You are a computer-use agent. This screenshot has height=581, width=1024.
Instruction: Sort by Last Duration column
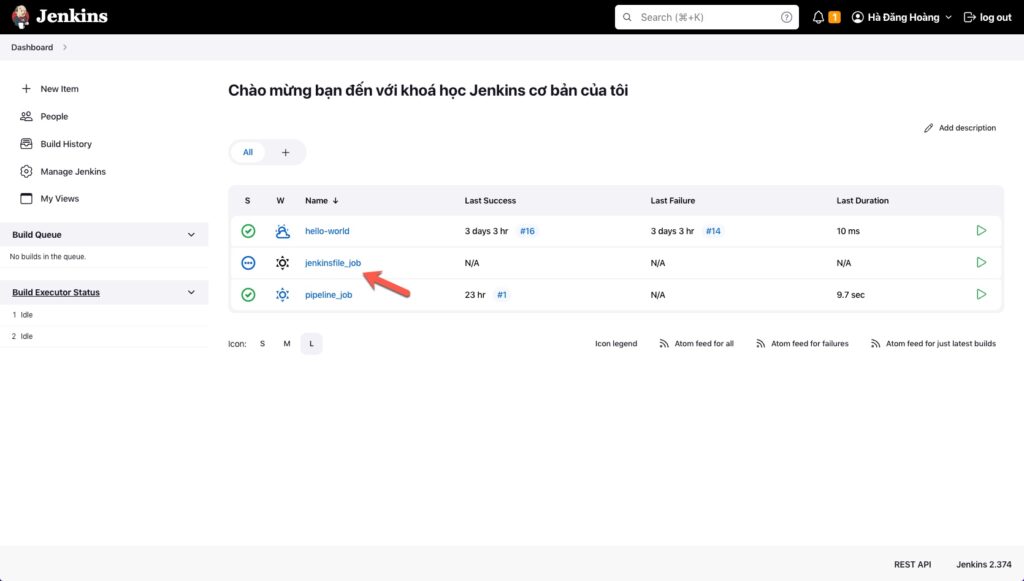click(863, 200)
